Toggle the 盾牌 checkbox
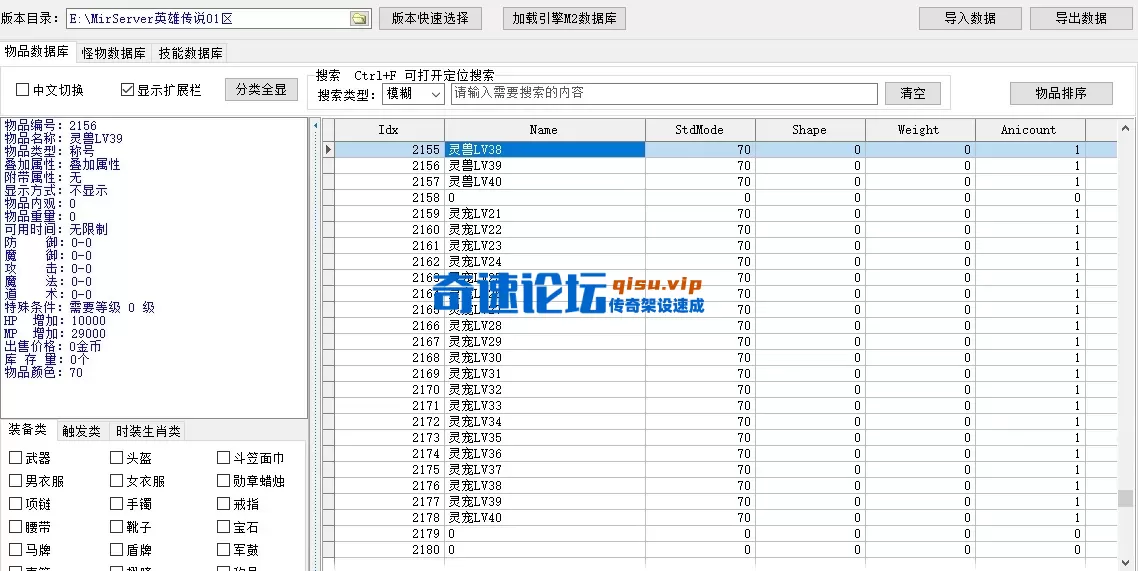Screen dimensions: 1138x571 (116, 550)
